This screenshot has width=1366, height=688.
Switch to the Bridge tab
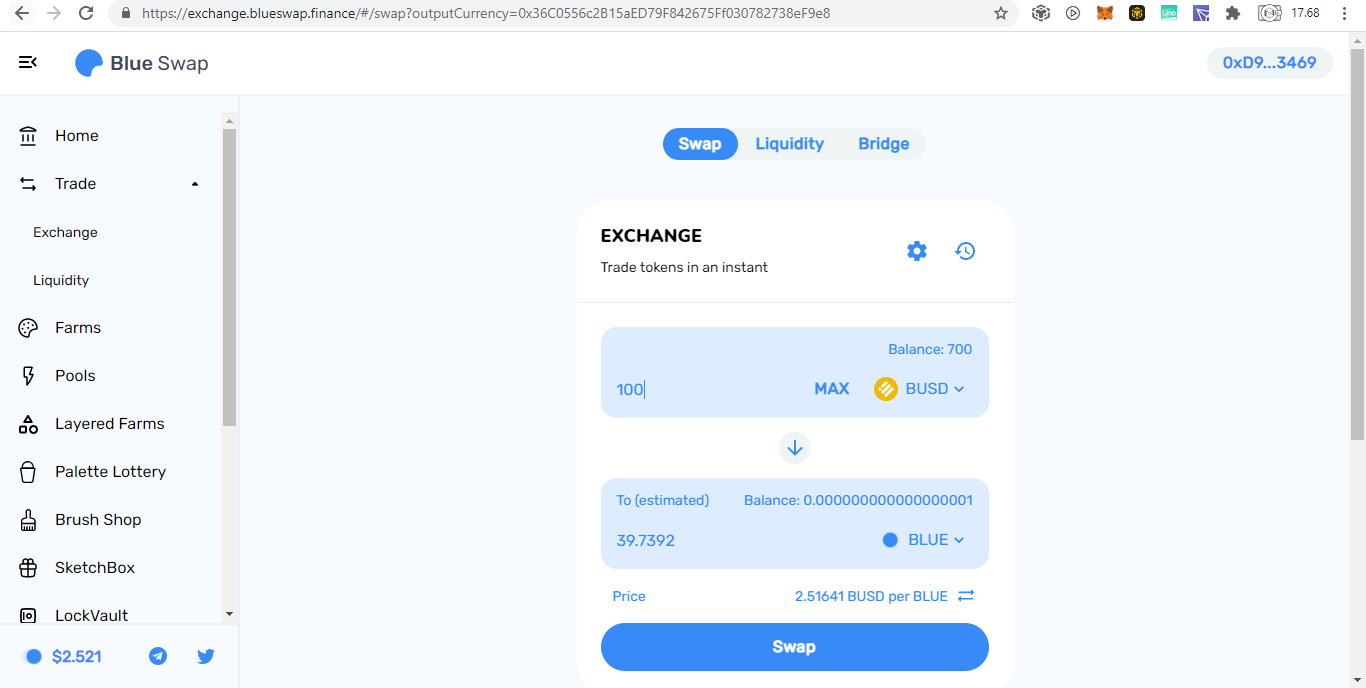coord(884,144)
